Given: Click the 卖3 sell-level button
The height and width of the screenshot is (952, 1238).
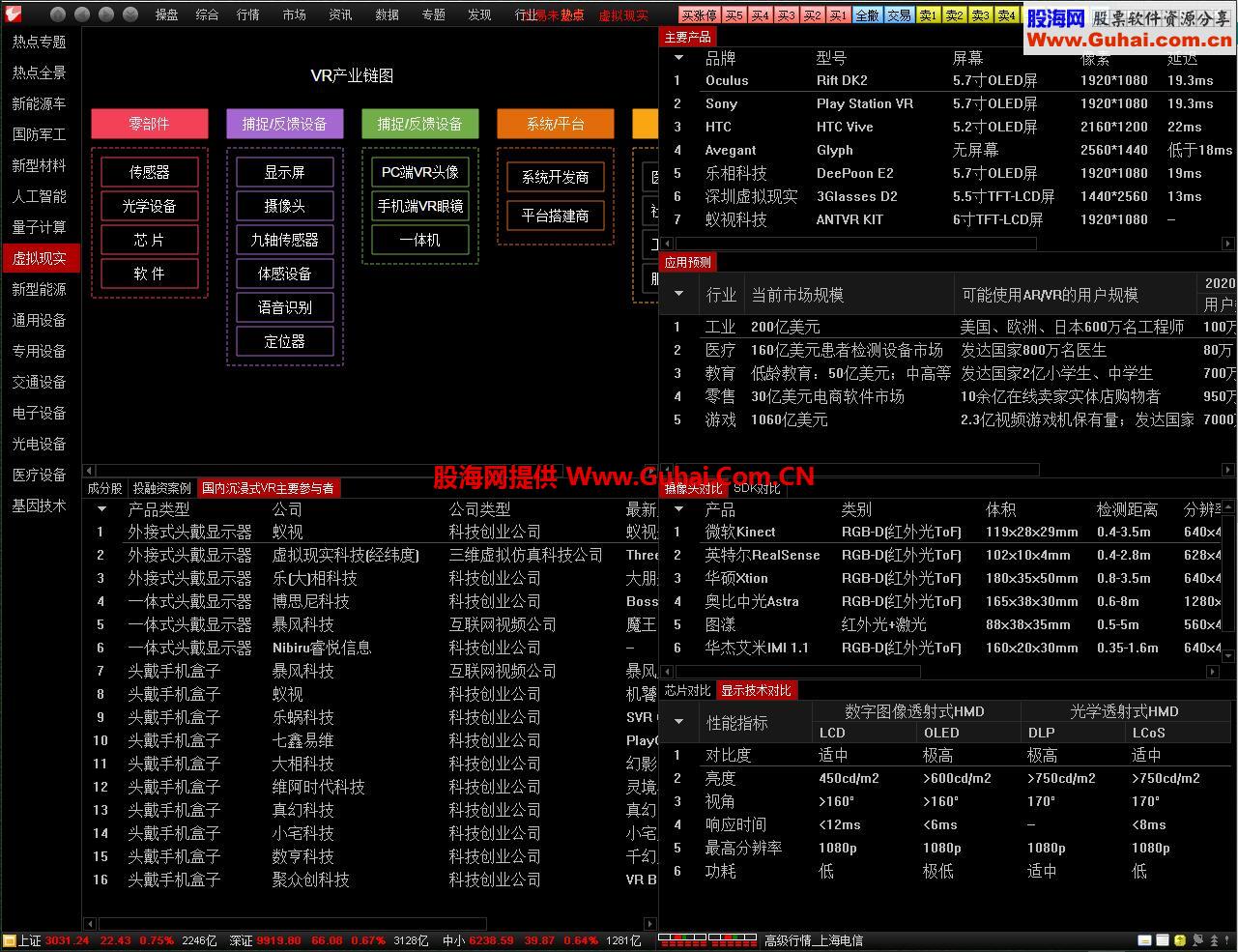Looking at the screenshot, I should tap(981, 15).
